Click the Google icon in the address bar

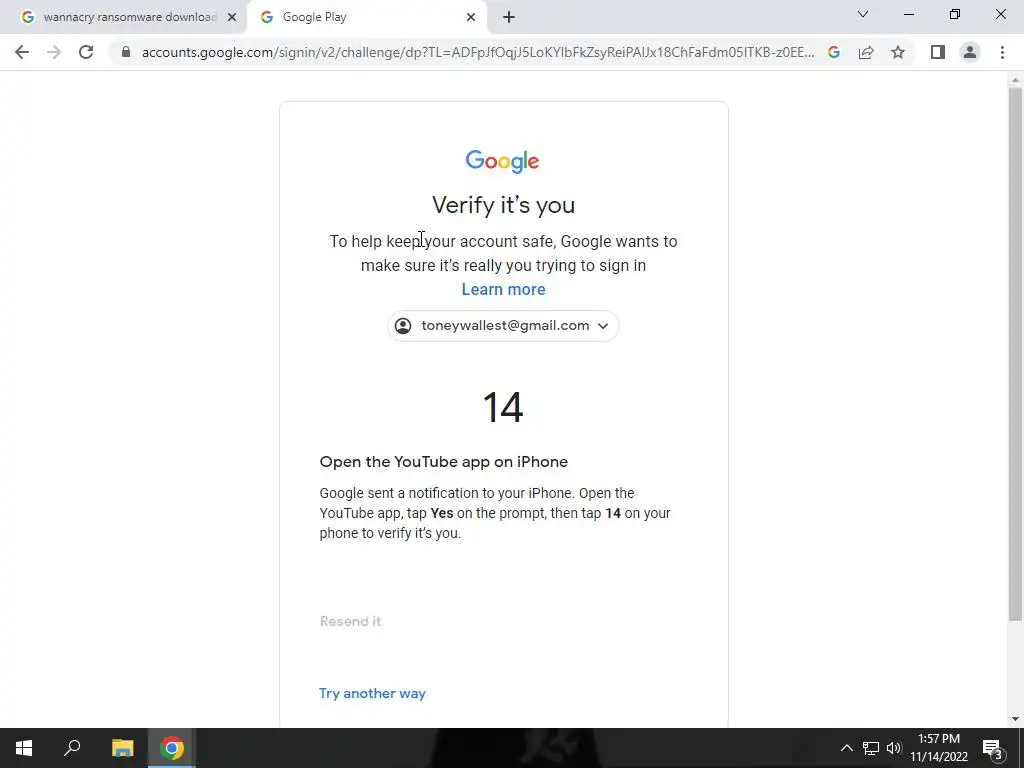[834, 52]
